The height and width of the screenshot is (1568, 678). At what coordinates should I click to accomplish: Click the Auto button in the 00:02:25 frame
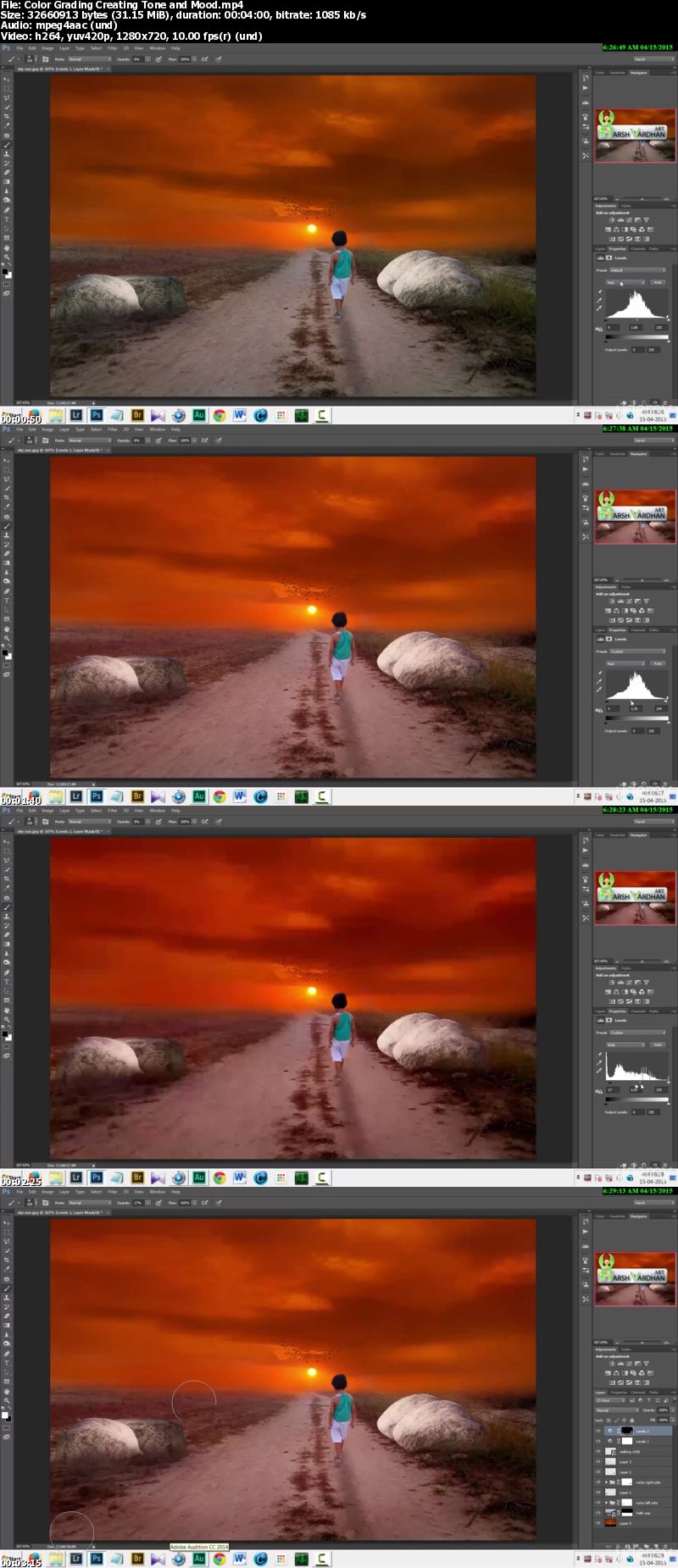coord(658,1044)
